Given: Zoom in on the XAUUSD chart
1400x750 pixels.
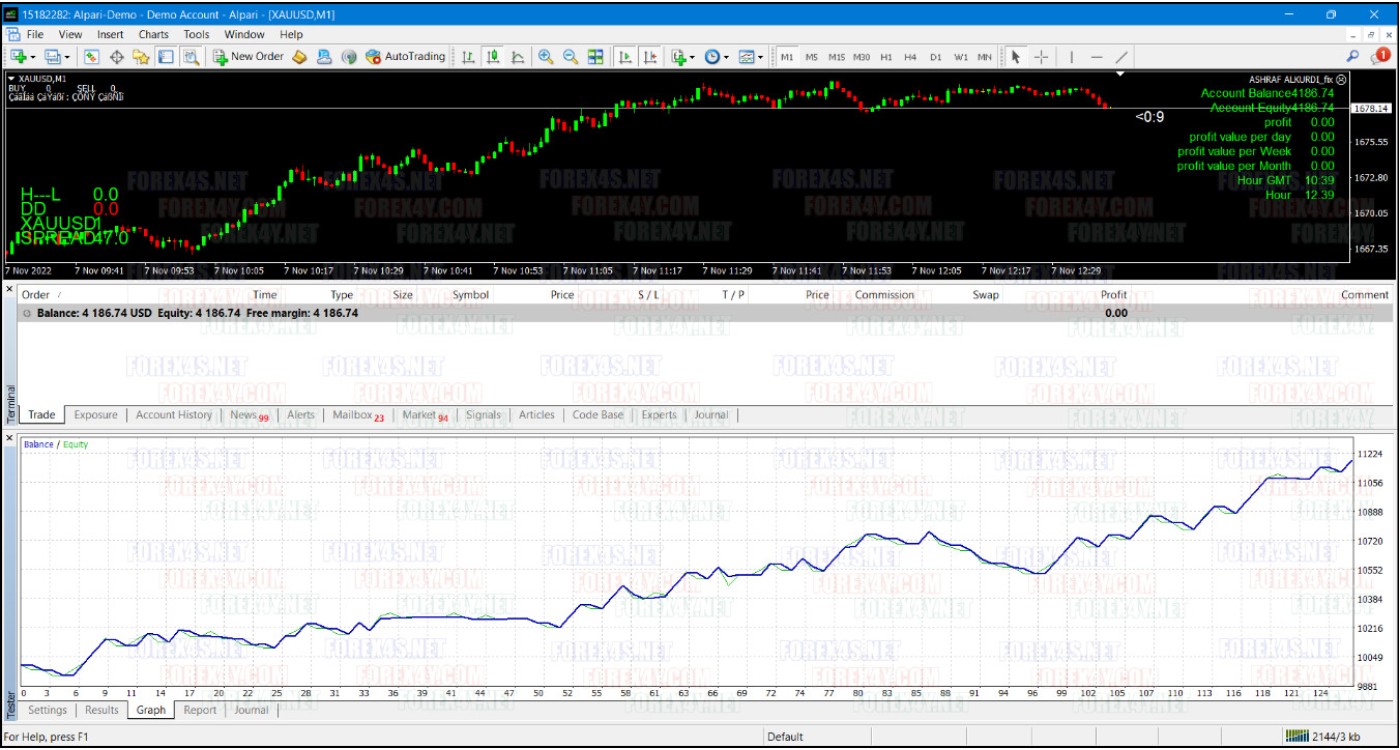Looking at the screenshot, I should 545,57.
